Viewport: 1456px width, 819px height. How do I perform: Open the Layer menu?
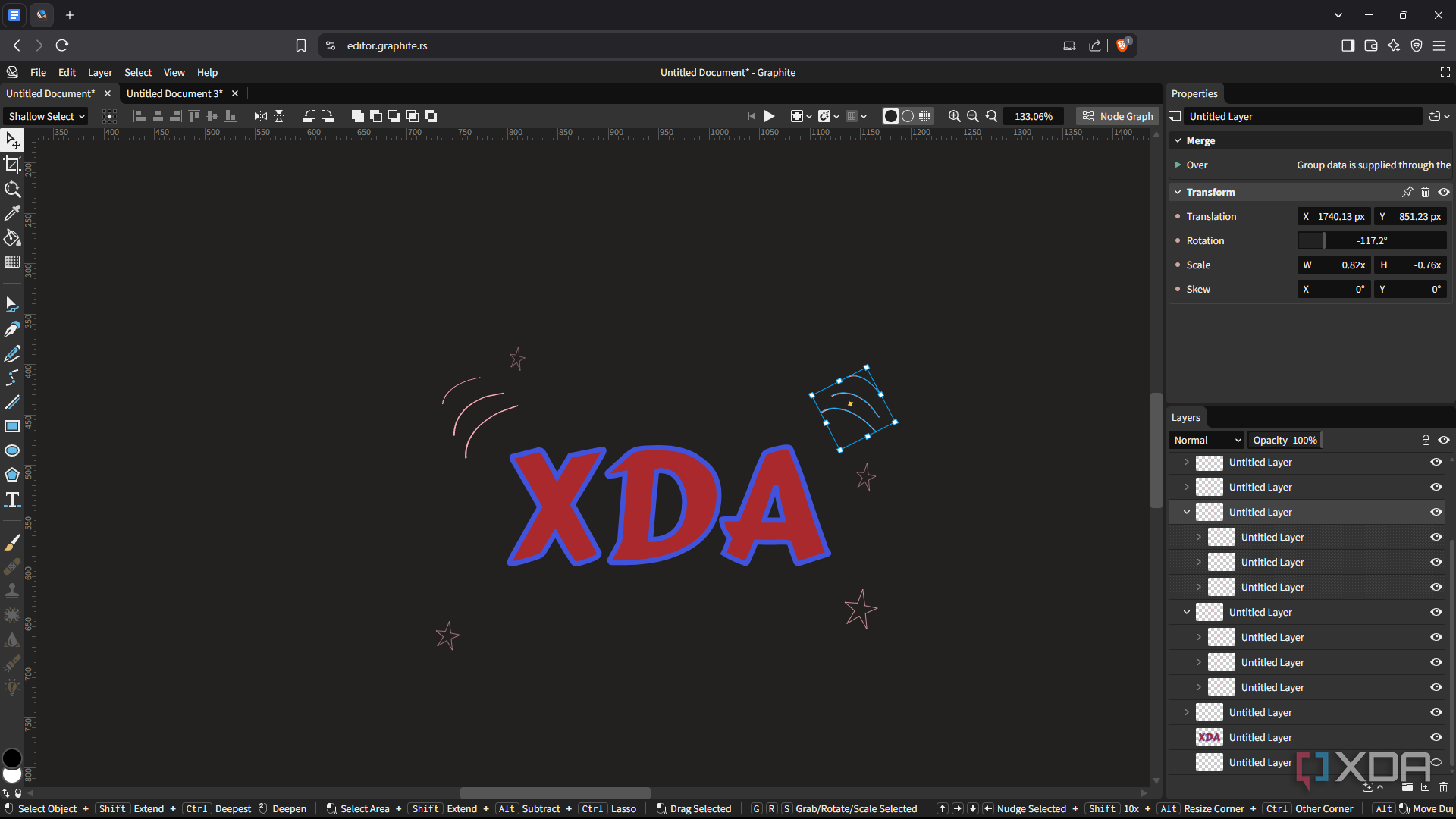tap(99, 72)
